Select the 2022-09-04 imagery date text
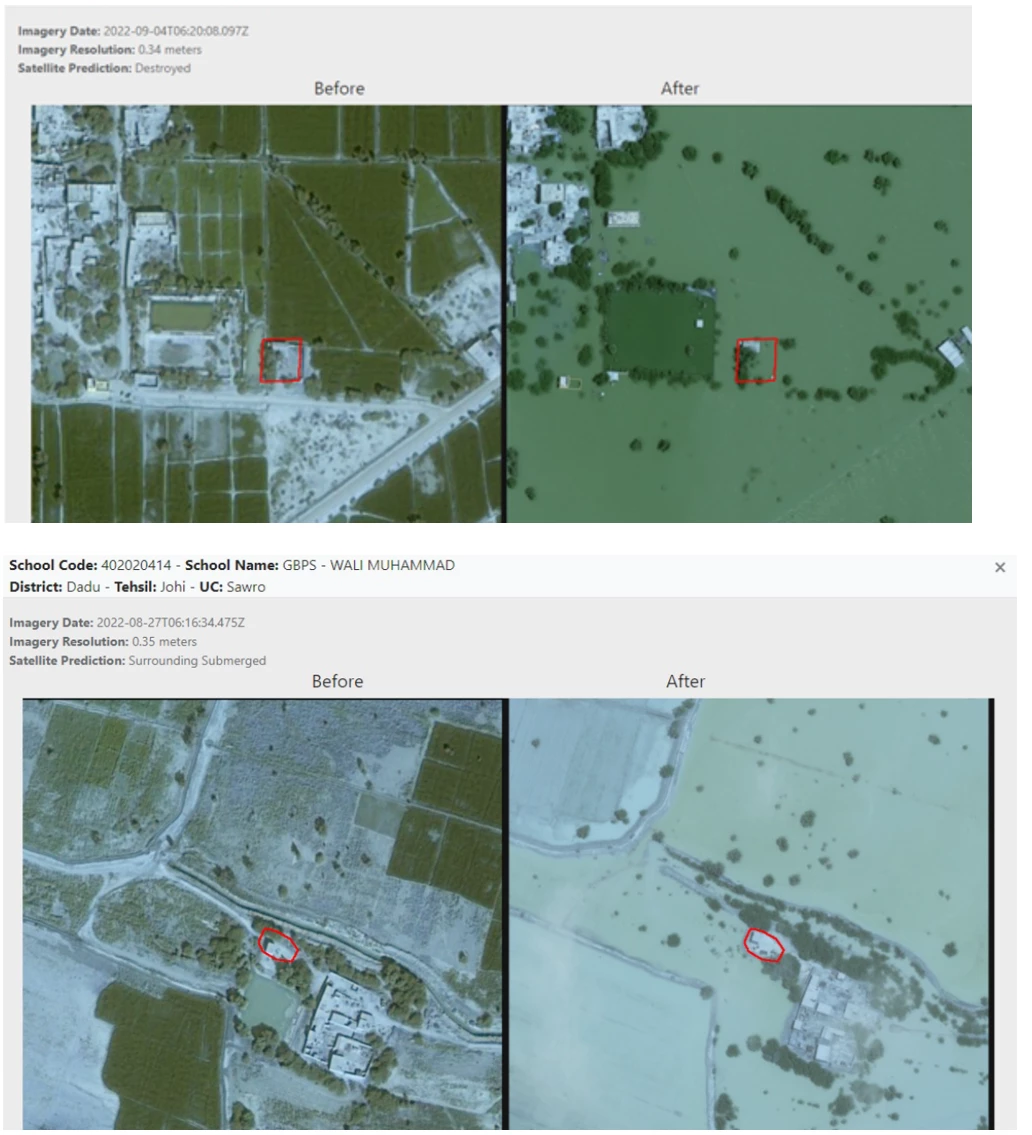Image resolution: width=1032 pixels, height=1135 pixels. tap(176, 31)
